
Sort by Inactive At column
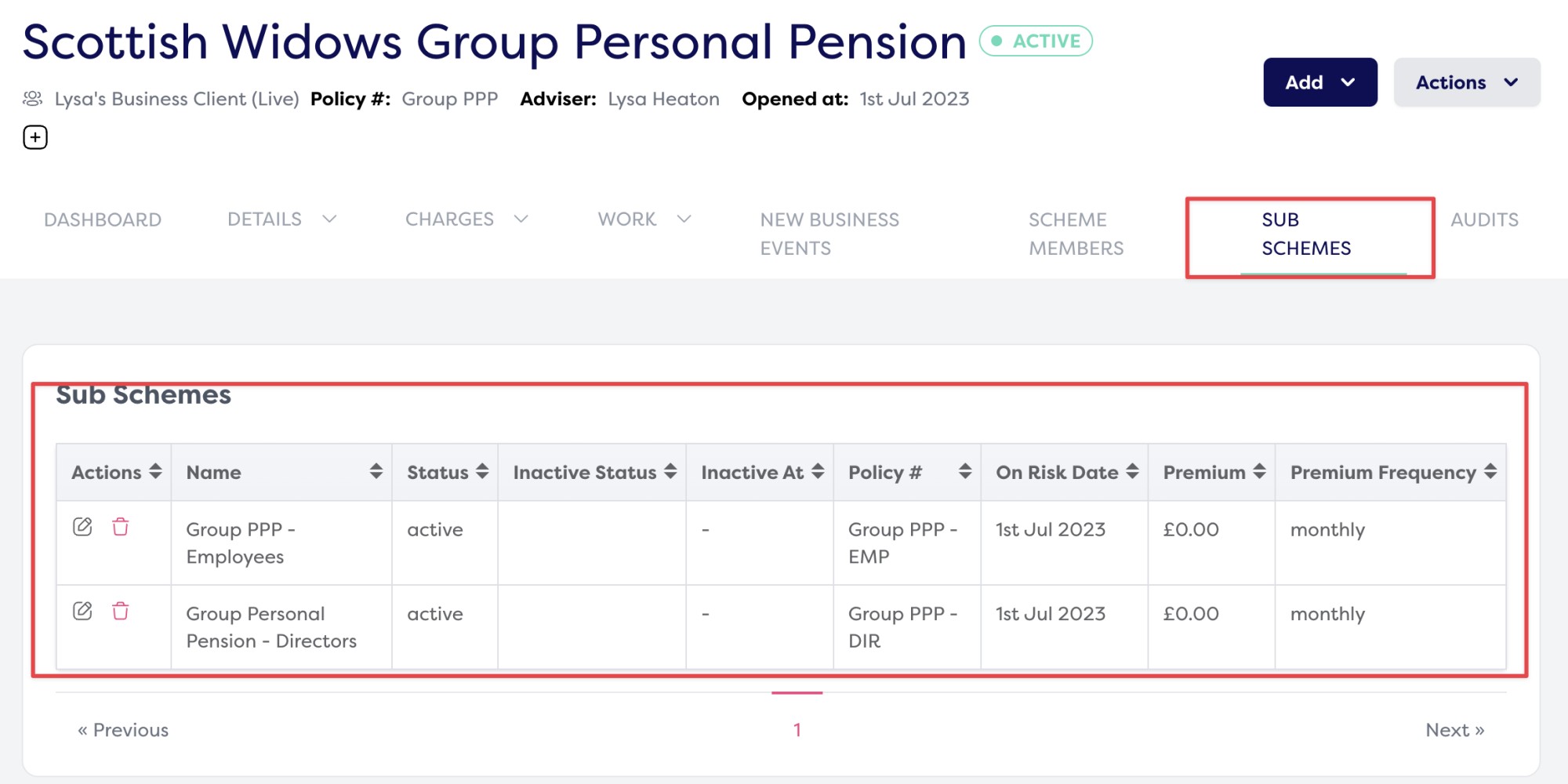[818, 471]
